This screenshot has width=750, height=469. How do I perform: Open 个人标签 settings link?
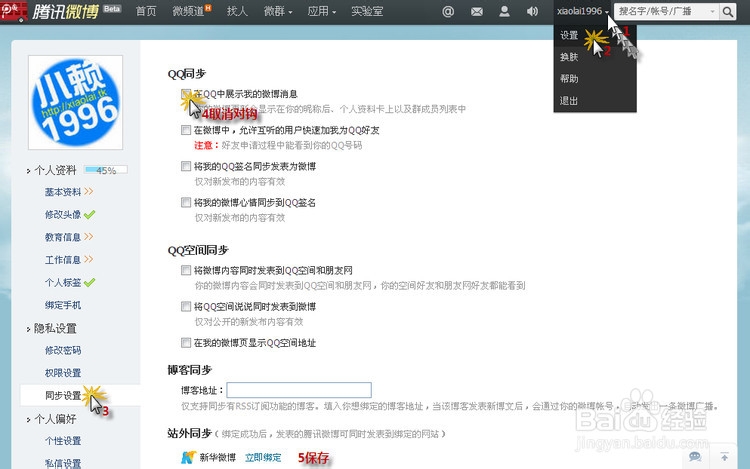click(63, 283)
